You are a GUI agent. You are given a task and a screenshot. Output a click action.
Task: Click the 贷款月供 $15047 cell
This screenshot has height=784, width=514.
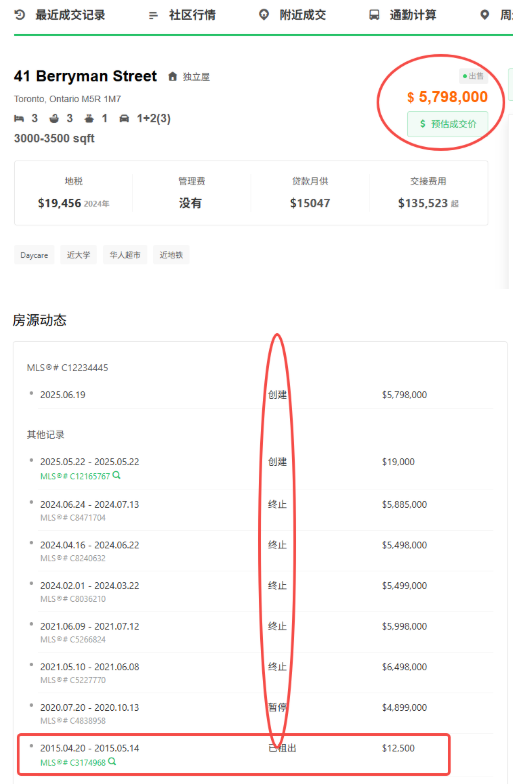[x=310, y=192]
